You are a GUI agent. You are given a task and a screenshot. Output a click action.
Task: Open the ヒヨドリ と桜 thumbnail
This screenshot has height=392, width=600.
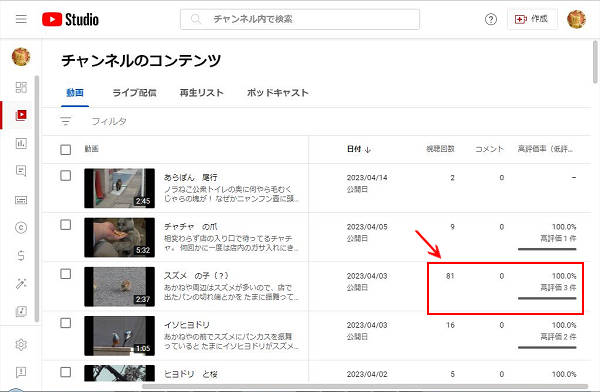(119, 373)
